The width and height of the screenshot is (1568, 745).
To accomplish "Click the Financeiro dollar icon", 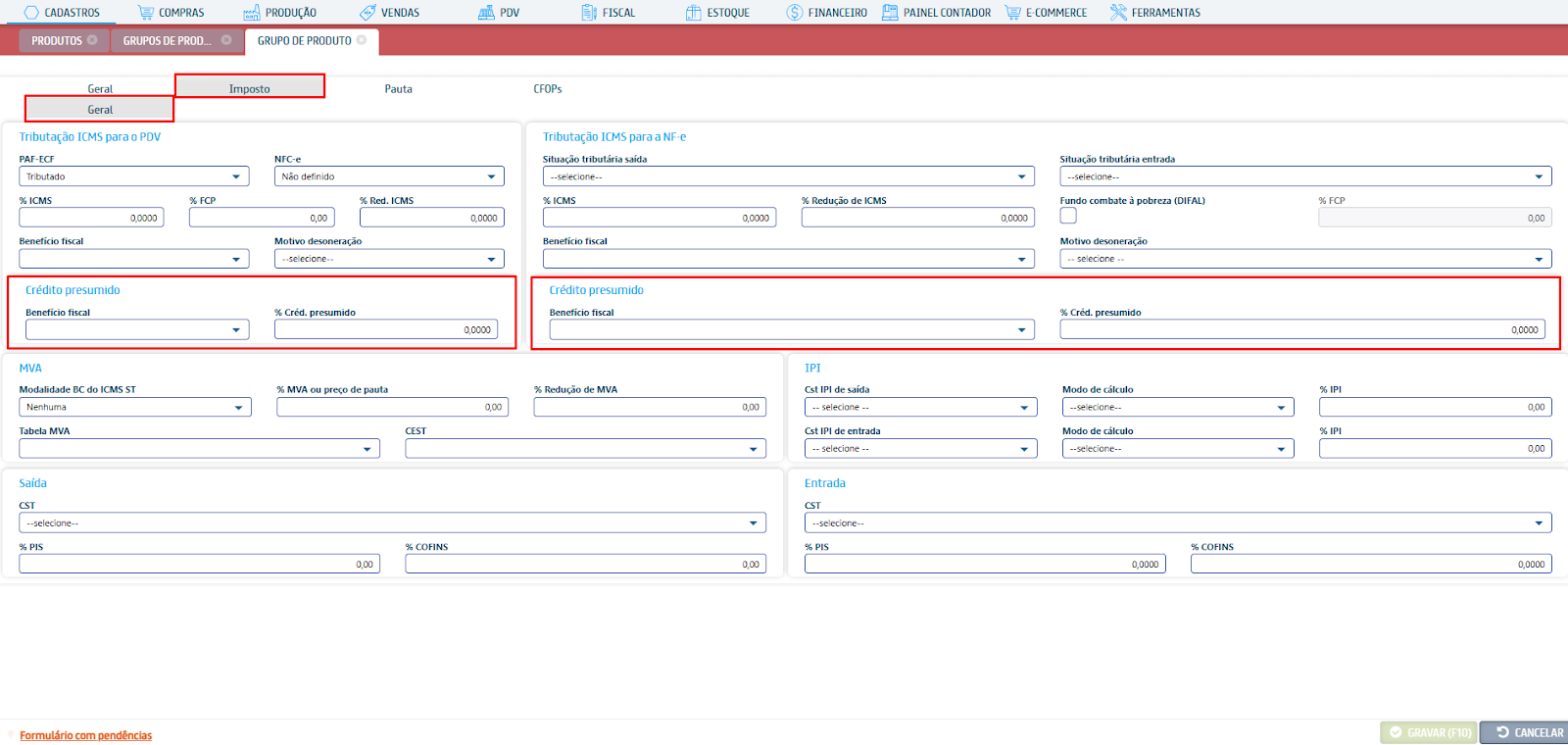I will (x=795, y=13).
